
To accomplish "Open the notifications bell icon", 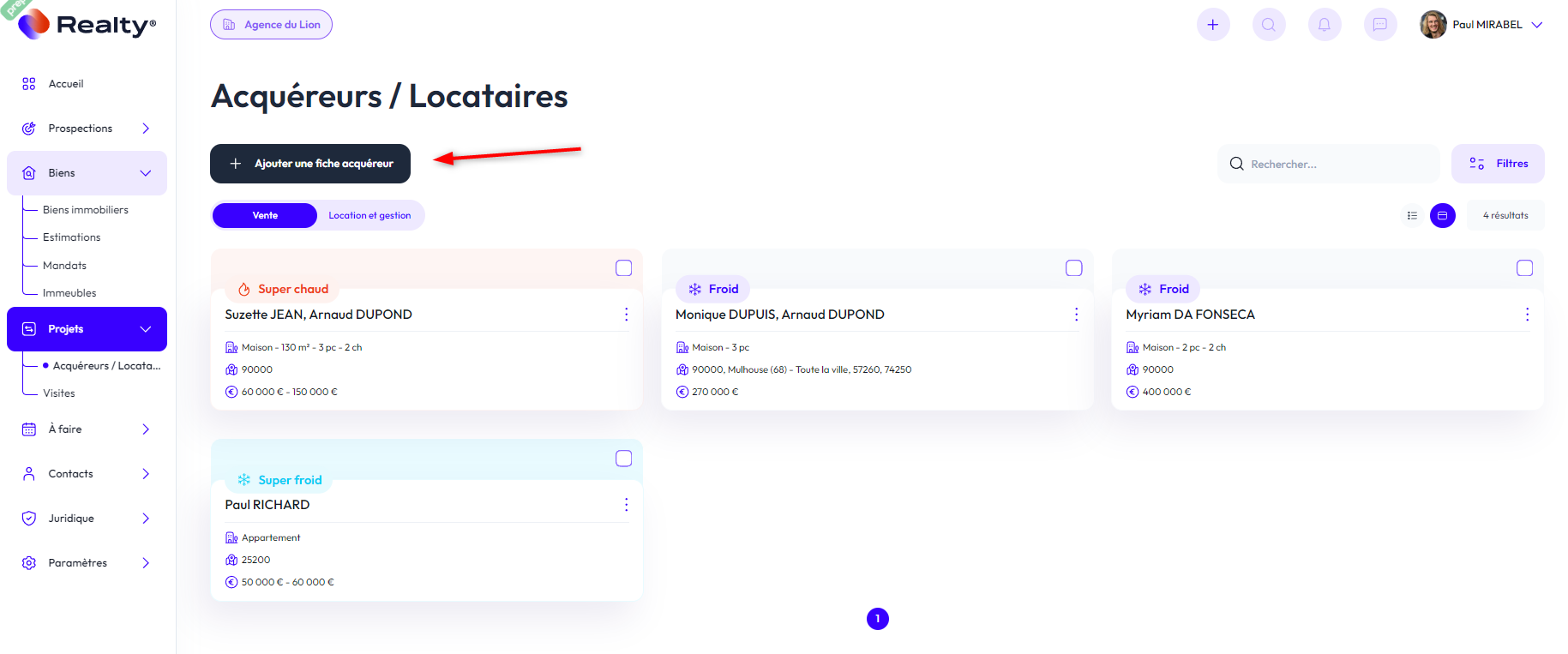I will click(x=1324, y=25).
